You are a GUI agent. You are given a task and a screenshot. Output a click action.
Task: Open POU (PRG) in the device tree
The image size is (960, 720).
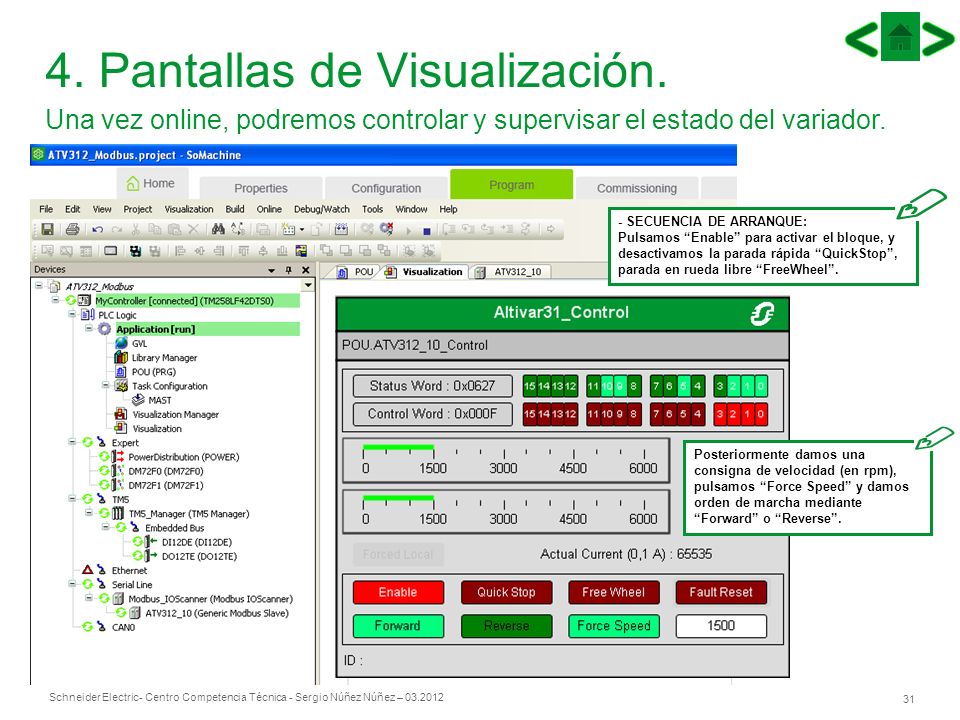(146, 372)
